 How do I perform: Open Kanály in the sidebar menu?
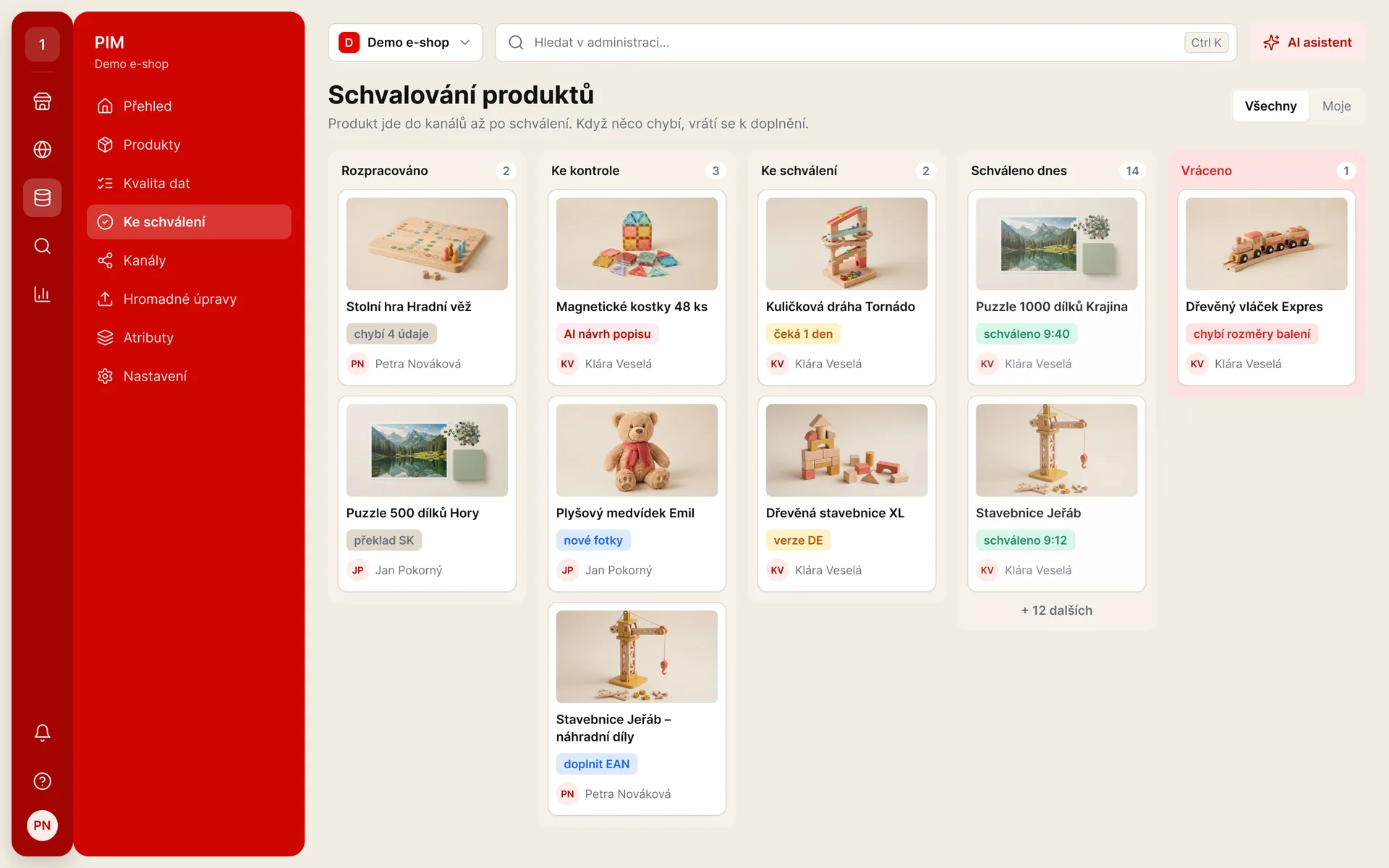(x=189, y=260)
